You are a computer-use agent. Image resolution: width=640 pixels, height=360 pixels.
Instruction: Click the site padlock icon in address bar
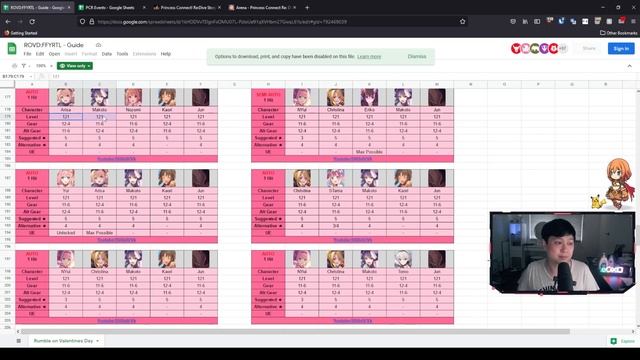(91, 22)
